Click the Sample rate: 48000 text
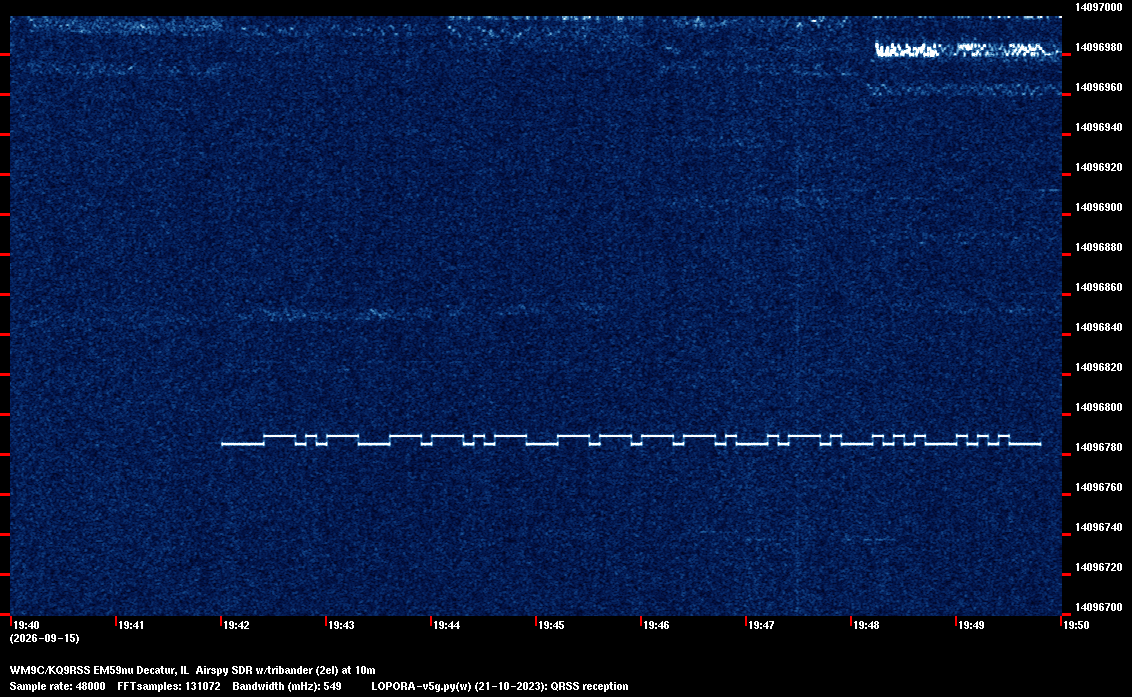Screen dimensions: 1132x697 (x=57, y=686)
